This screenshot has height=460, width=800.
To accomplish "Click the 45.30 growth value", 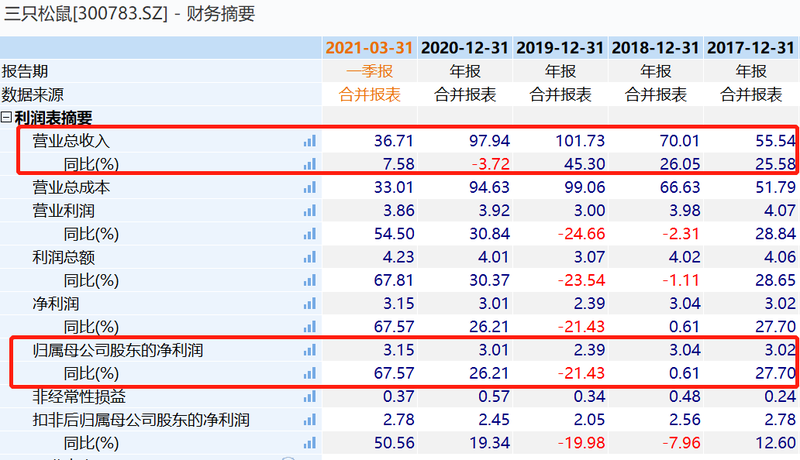I will (584, 164).
